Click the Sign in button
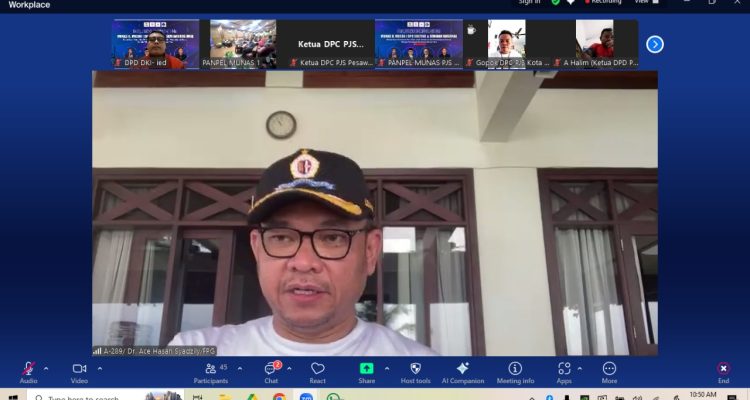The width and height of the screenshot is (750, 400). 529,2
